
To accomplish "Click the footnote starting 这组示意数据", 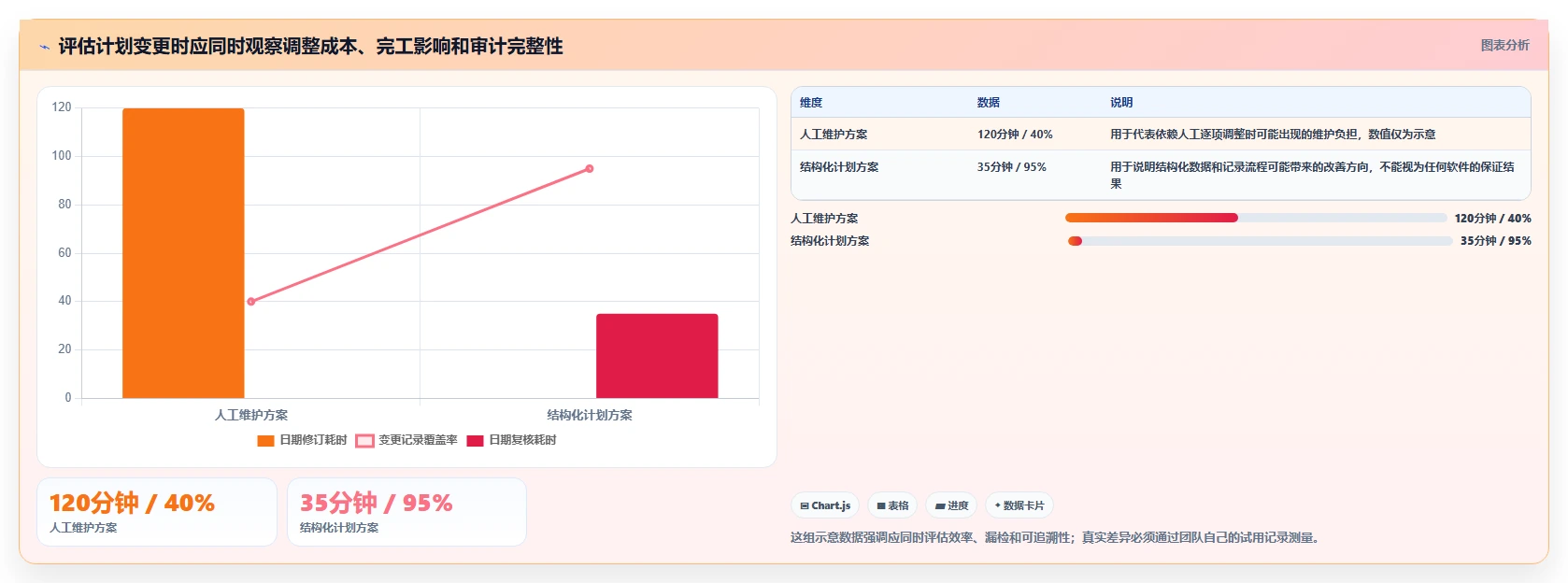I will pyautogui.click(x=1057, y=537).
